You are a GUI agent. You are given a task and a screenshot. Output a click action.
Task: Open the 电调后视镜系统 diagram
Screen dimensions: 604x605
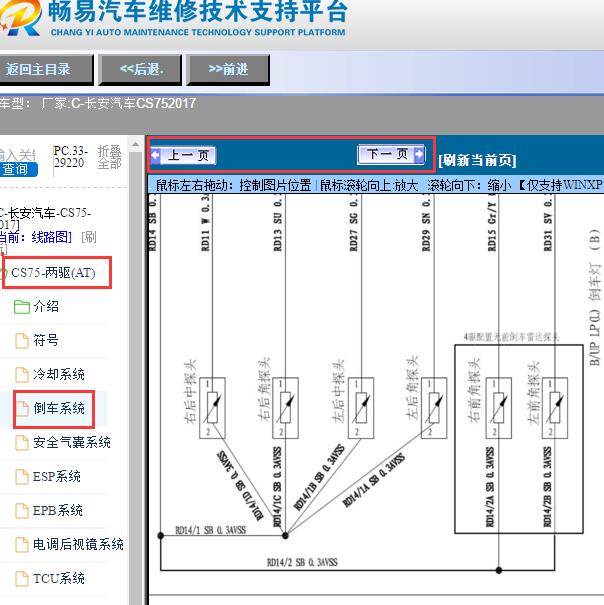[78, 544]
